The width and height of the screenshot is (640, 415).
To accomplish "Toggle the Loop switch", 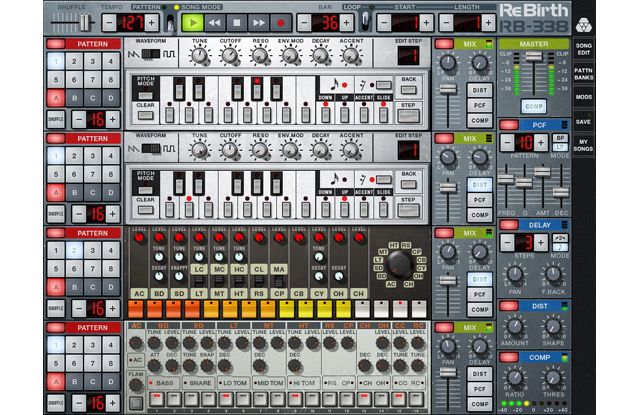I will pyautogui.click(x=365, y=21).
